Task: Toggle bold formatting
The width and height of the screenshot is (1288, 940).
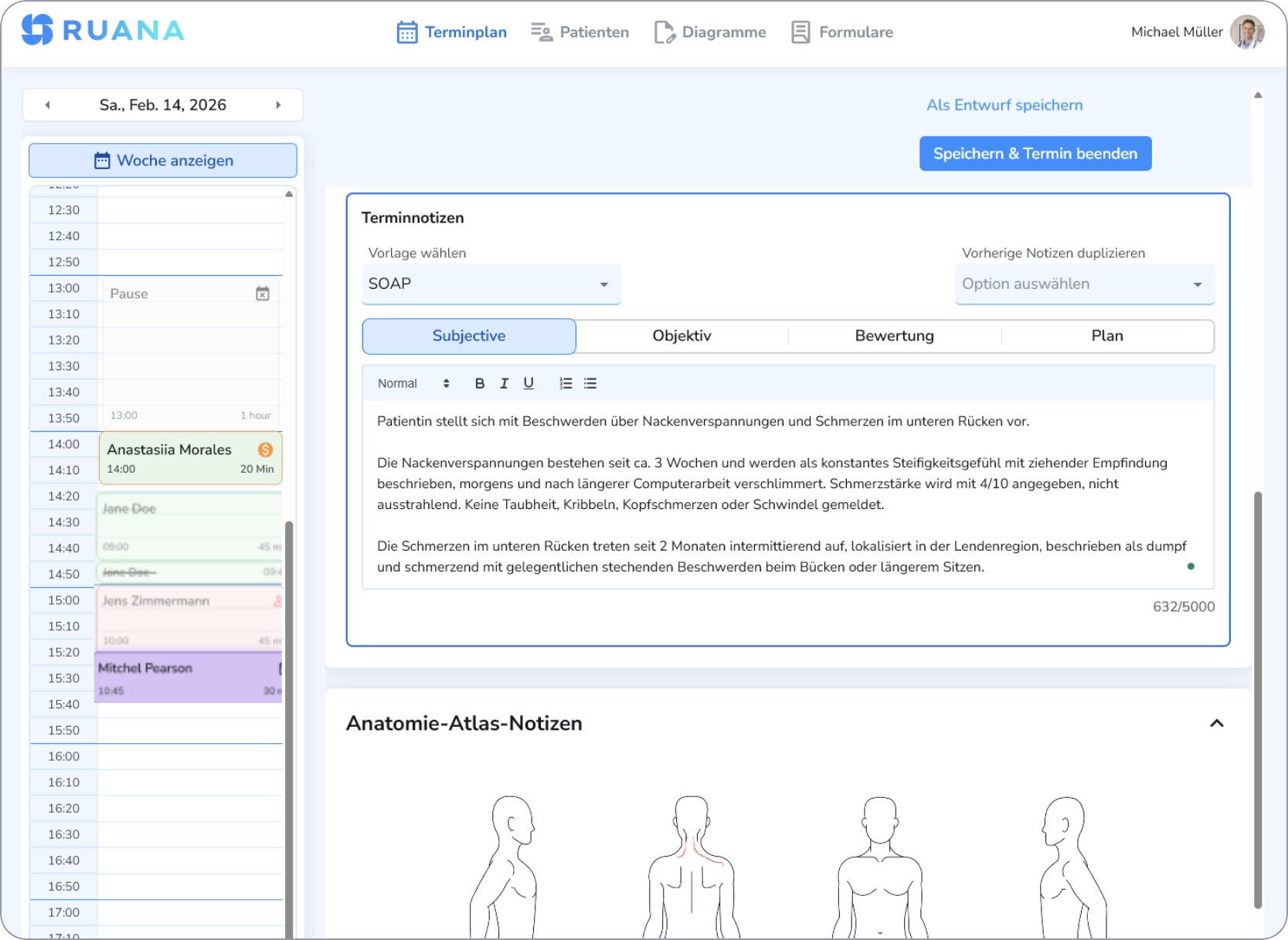Action: [479, 382]
